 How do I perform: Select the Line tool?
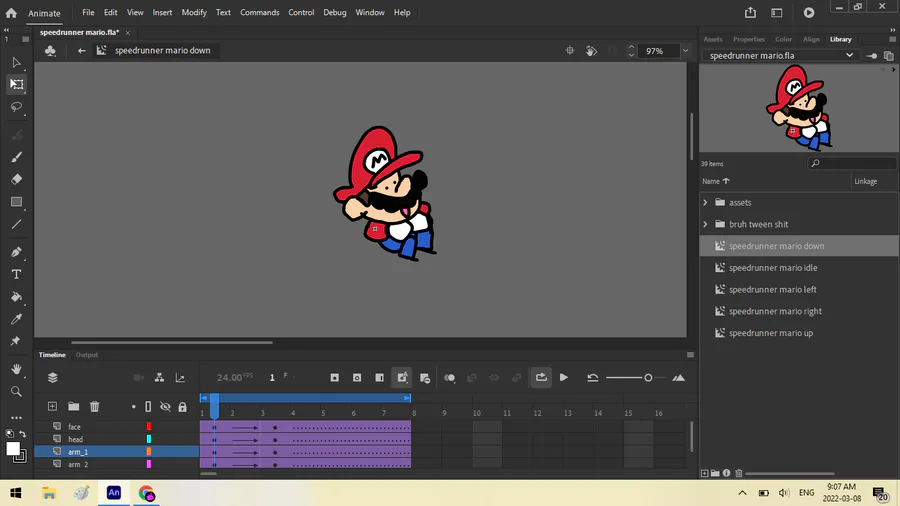(x=16, y=224)
